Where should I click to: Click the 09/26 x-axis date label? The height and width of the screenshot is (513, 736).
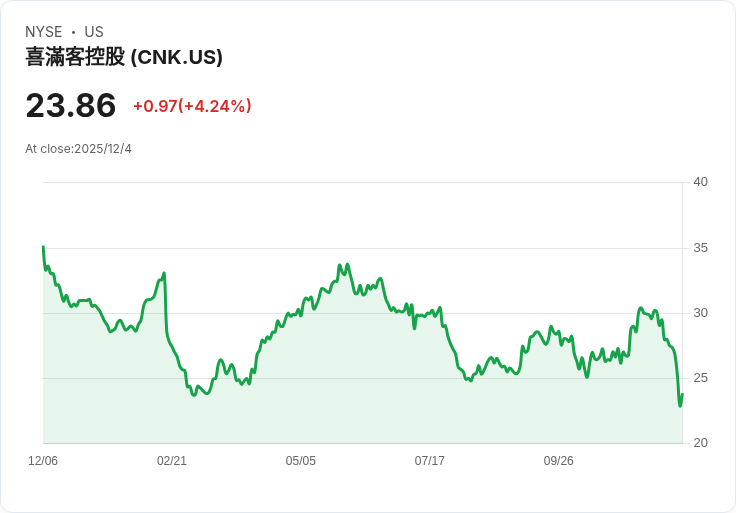[559, 460]
